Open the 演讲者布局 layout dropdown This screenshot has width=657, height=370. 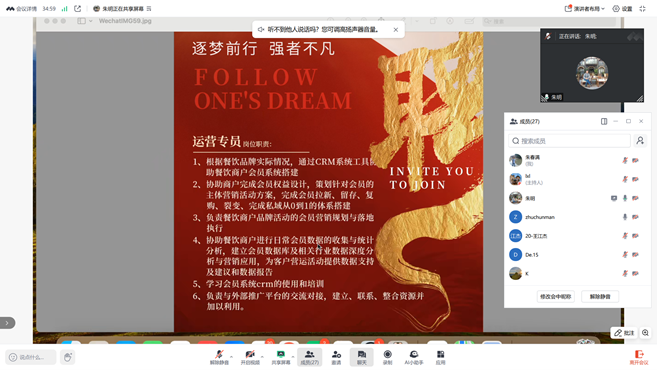[585, 8]
